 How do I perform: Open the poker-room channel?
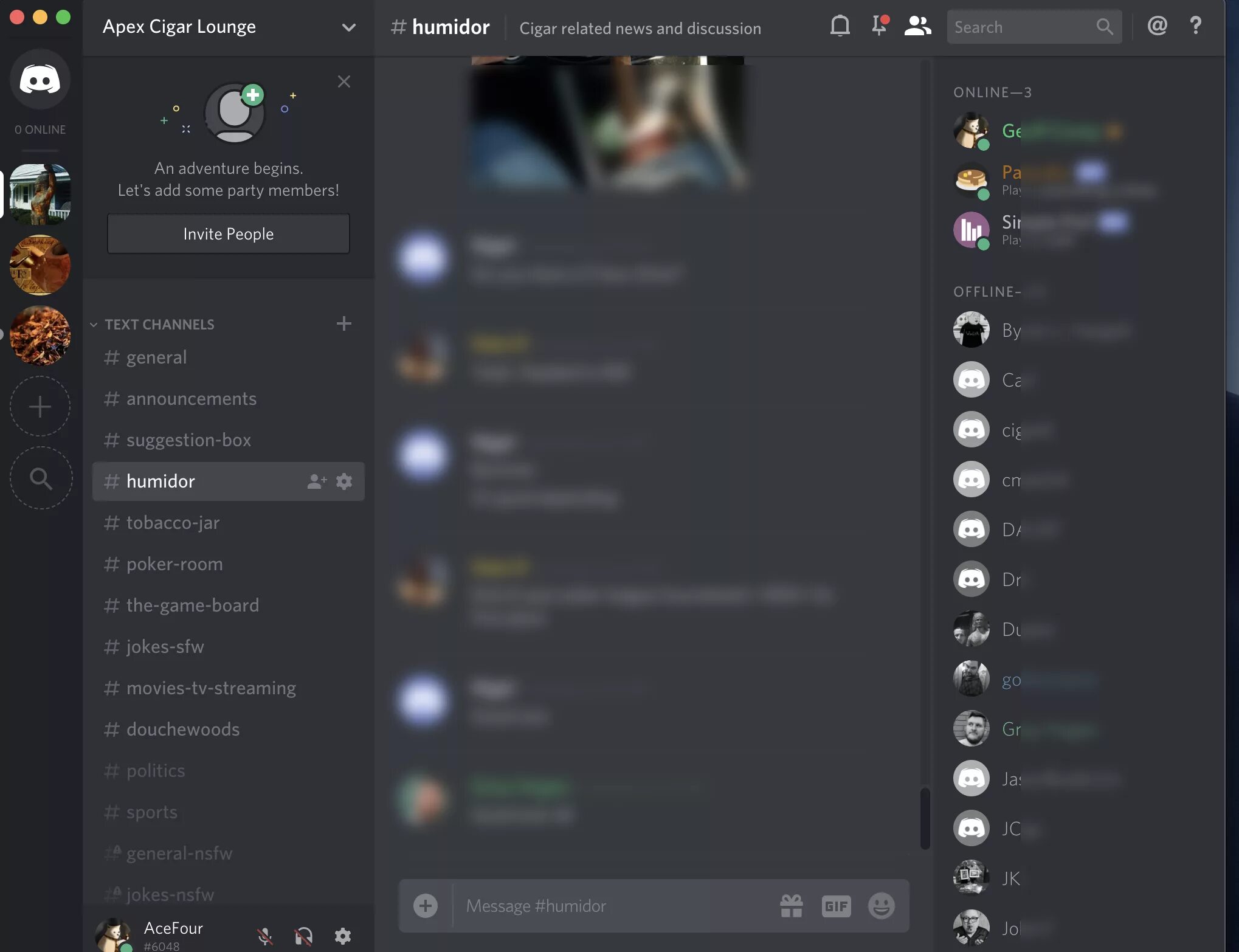click(174, 564)
